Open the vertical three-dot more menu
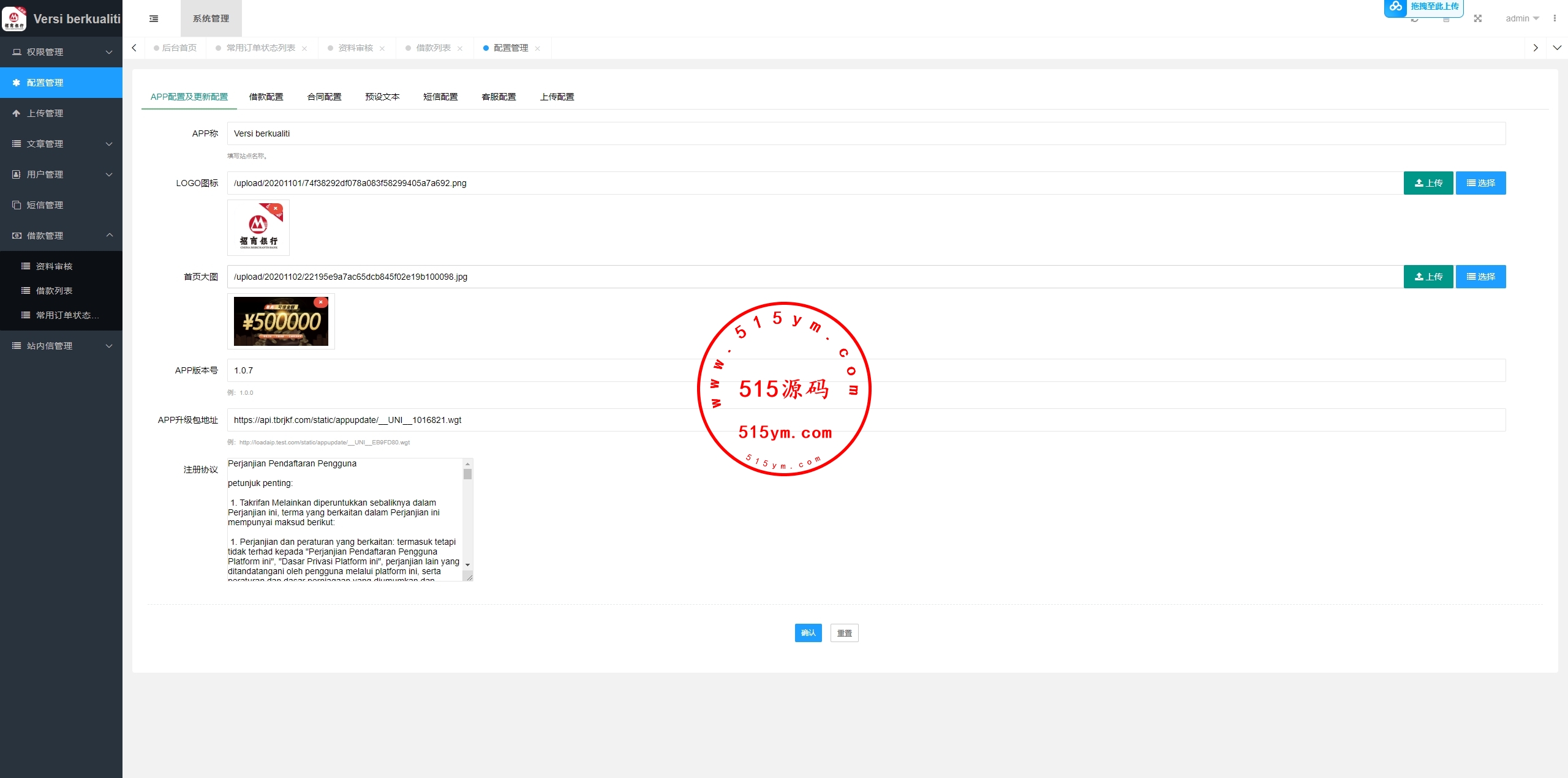 pyautogui.click(x=1555, y=18)
